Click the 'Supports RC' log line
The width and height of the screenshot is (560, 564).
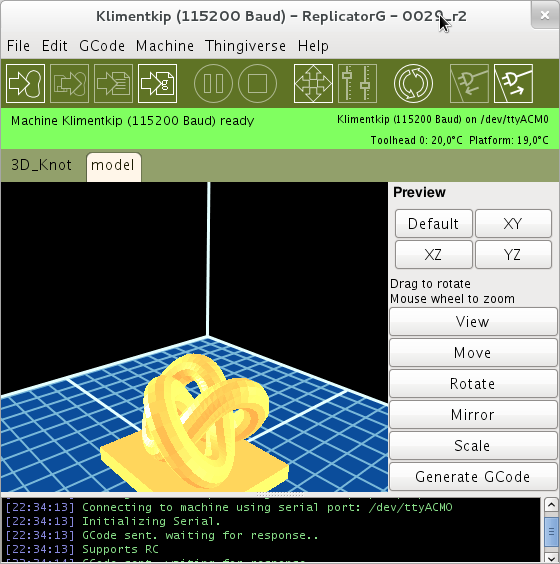click(120, 549)
